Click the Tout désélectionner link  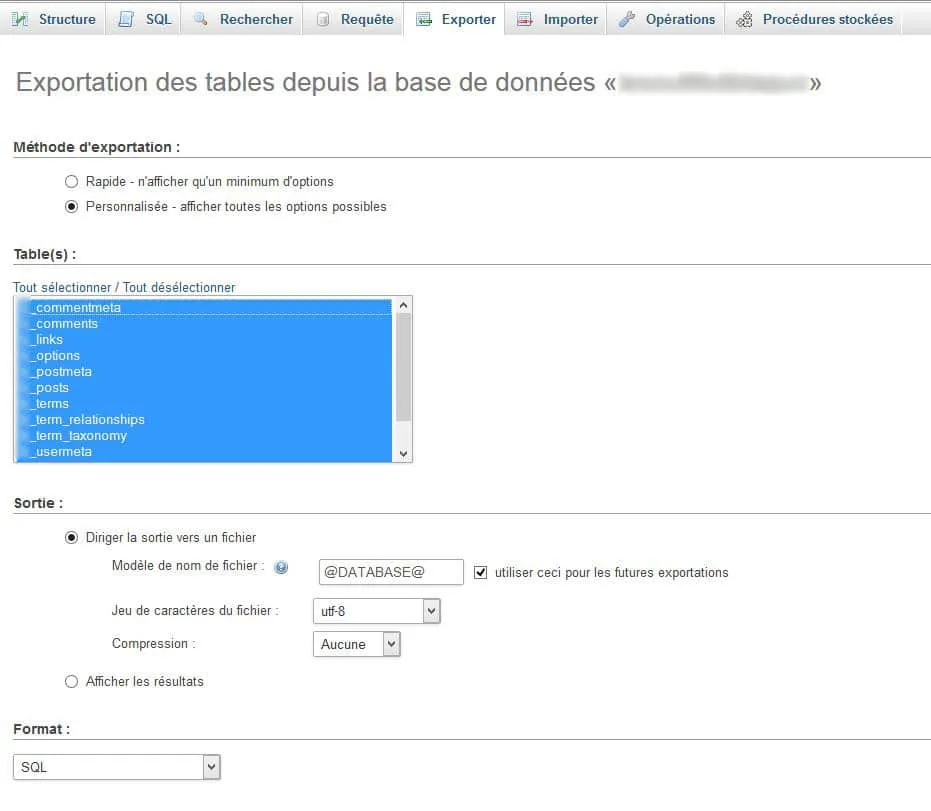(179, 287)
